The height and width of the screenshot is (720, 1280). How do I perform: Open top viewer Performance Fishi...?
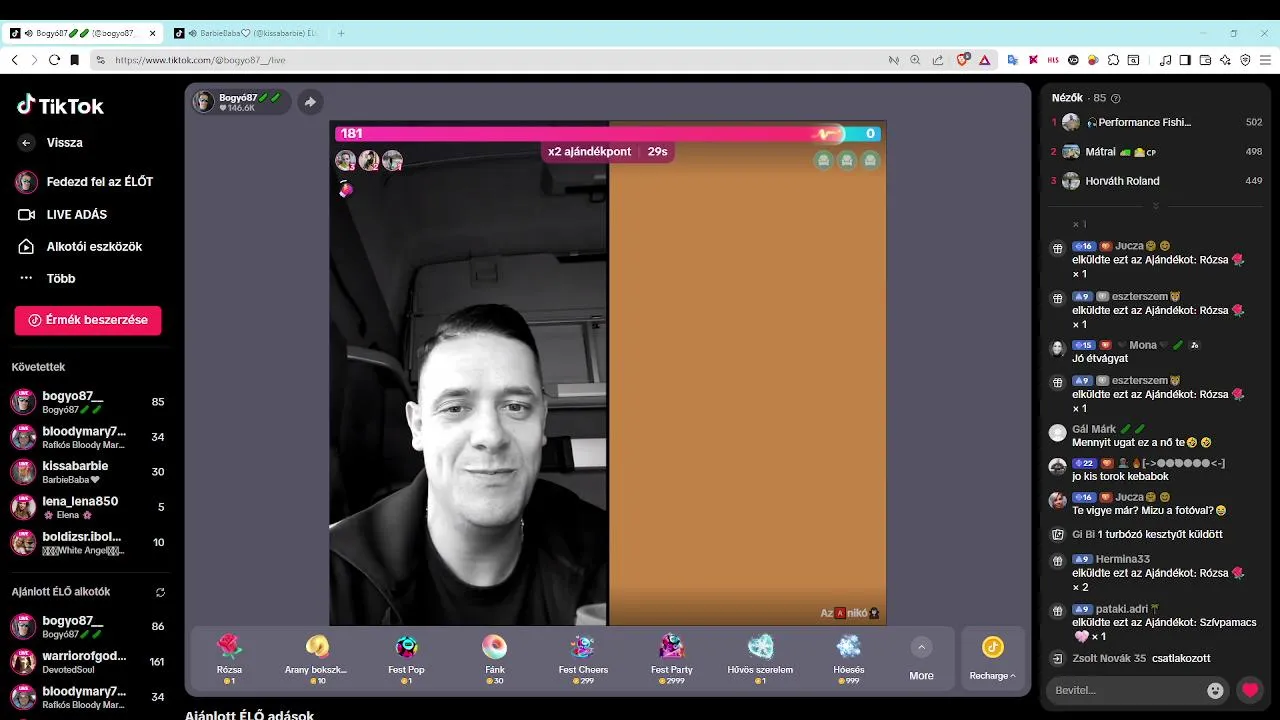click(x=1155, y=122)
